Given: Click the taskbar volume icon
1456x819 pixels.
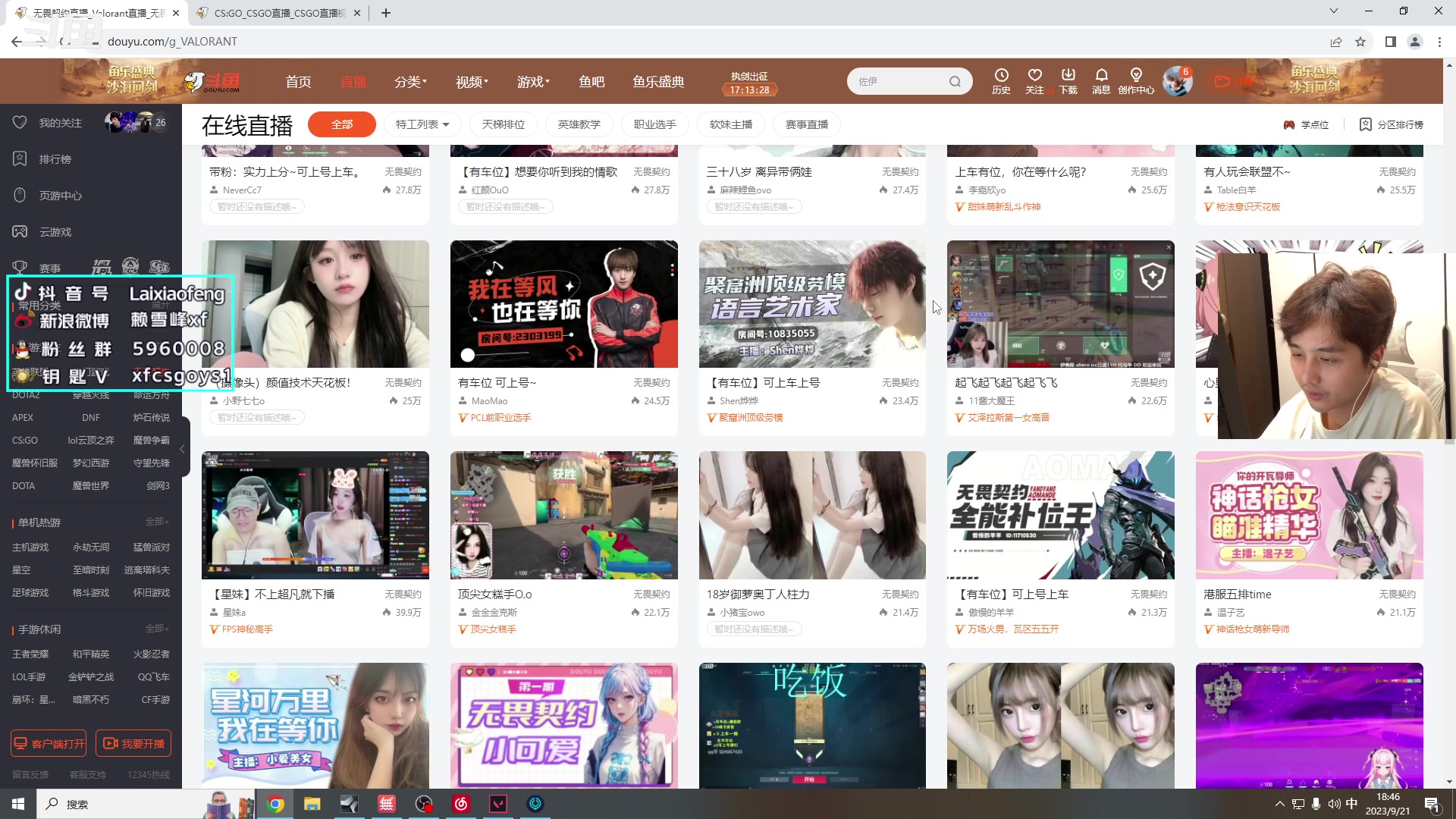Looking at the screenshot, I should click(1334, 804).
